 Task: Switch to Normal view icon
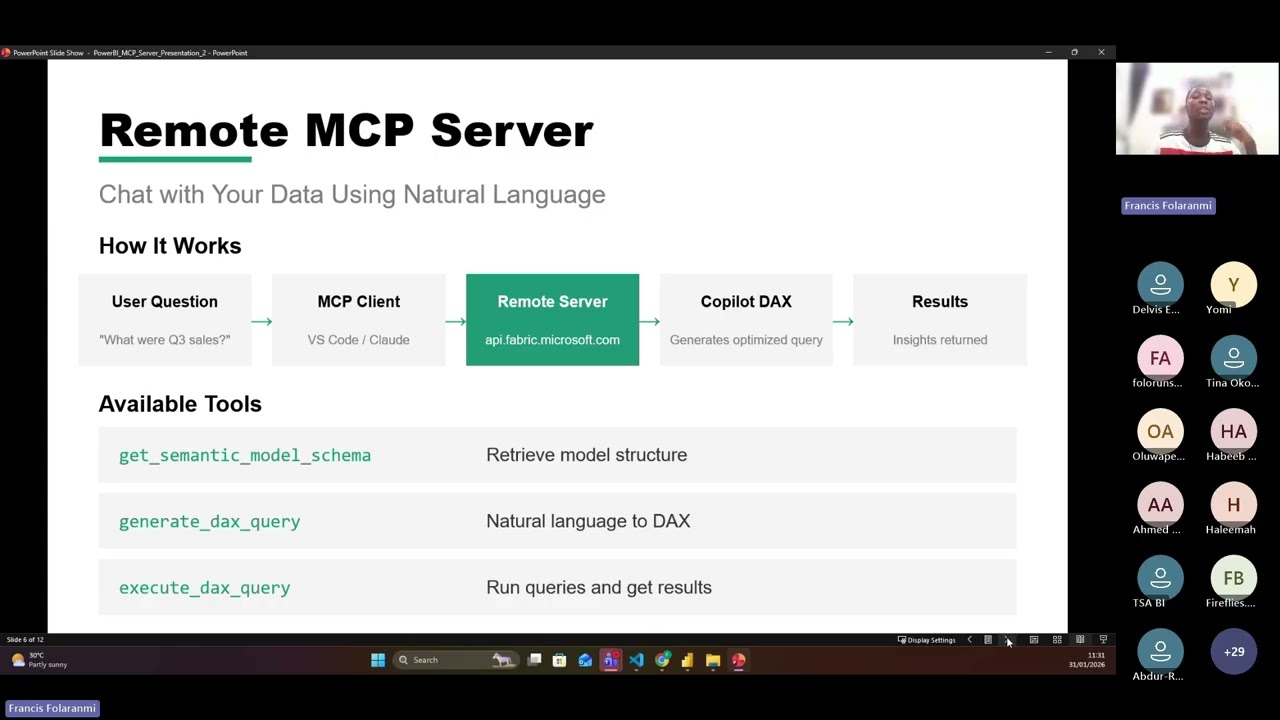click(x=1034, y=640)
